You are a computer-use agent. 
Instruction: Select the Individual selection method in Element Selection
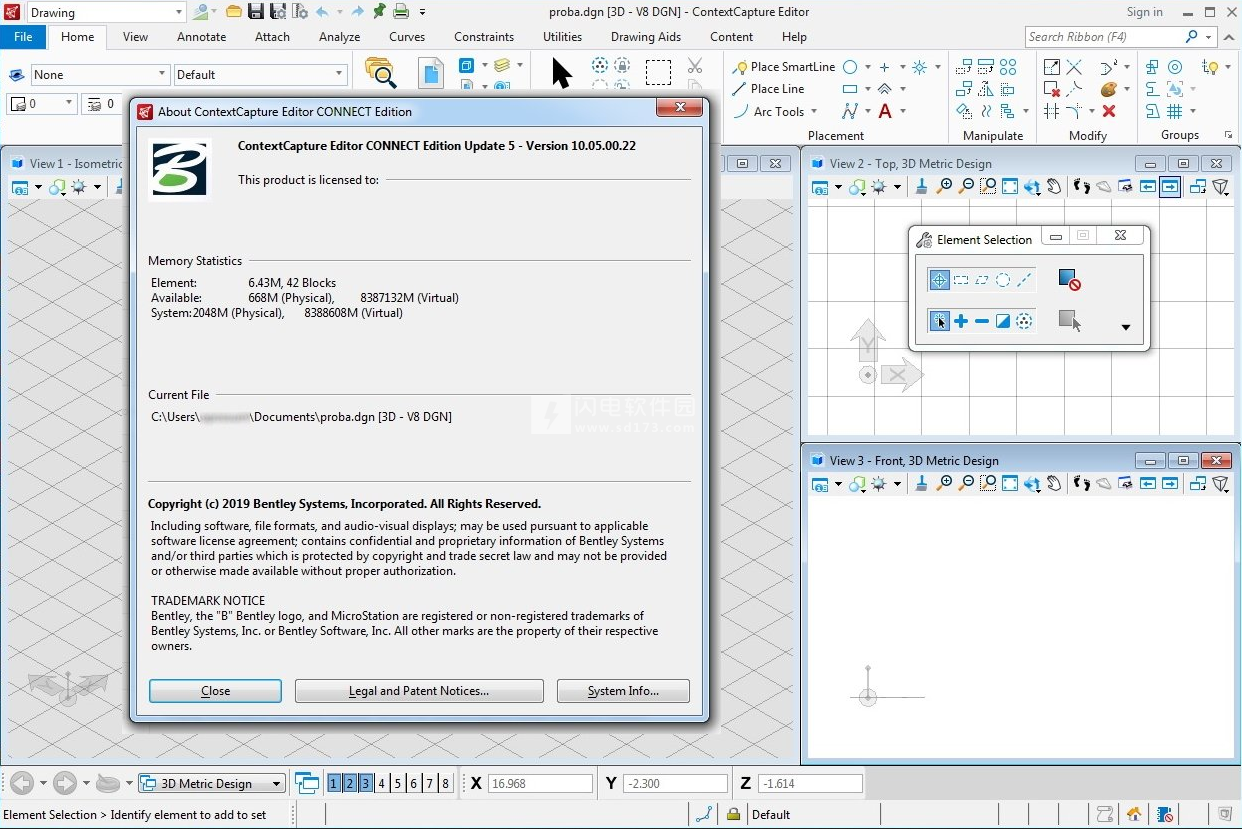[939, 281]
